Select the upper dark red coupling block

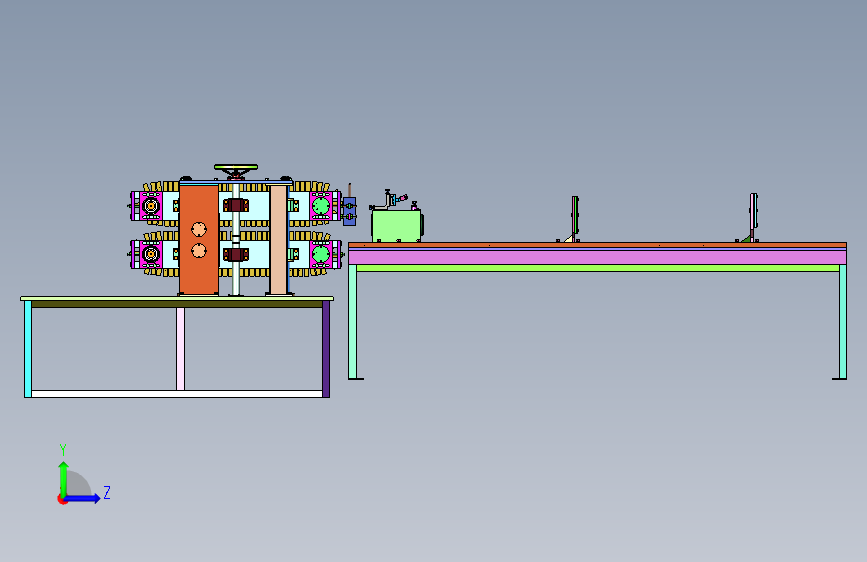tap(236, 206)
